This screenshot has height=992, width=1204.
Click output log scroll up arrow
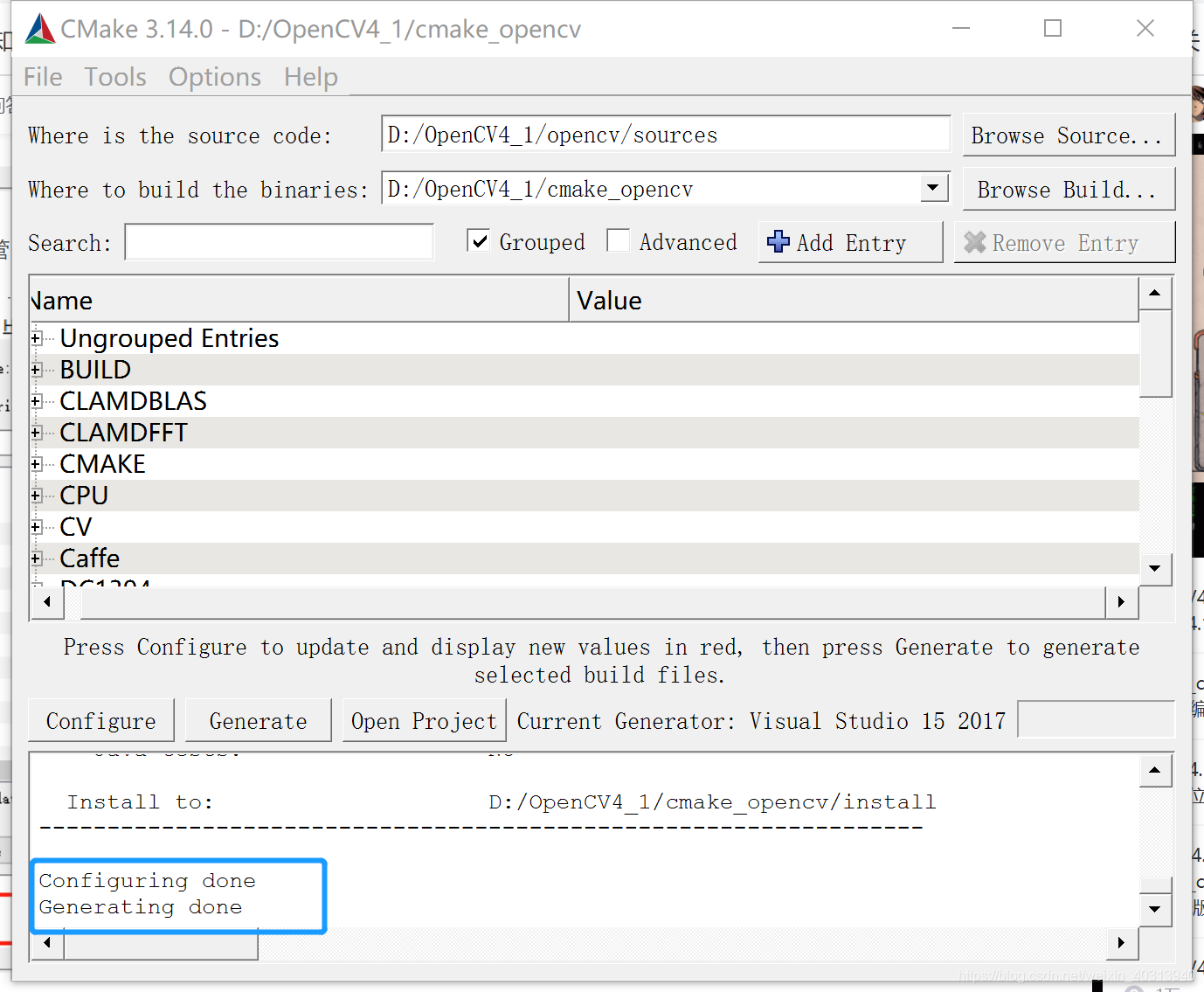pyautogui.click(x=1155, y=770)
